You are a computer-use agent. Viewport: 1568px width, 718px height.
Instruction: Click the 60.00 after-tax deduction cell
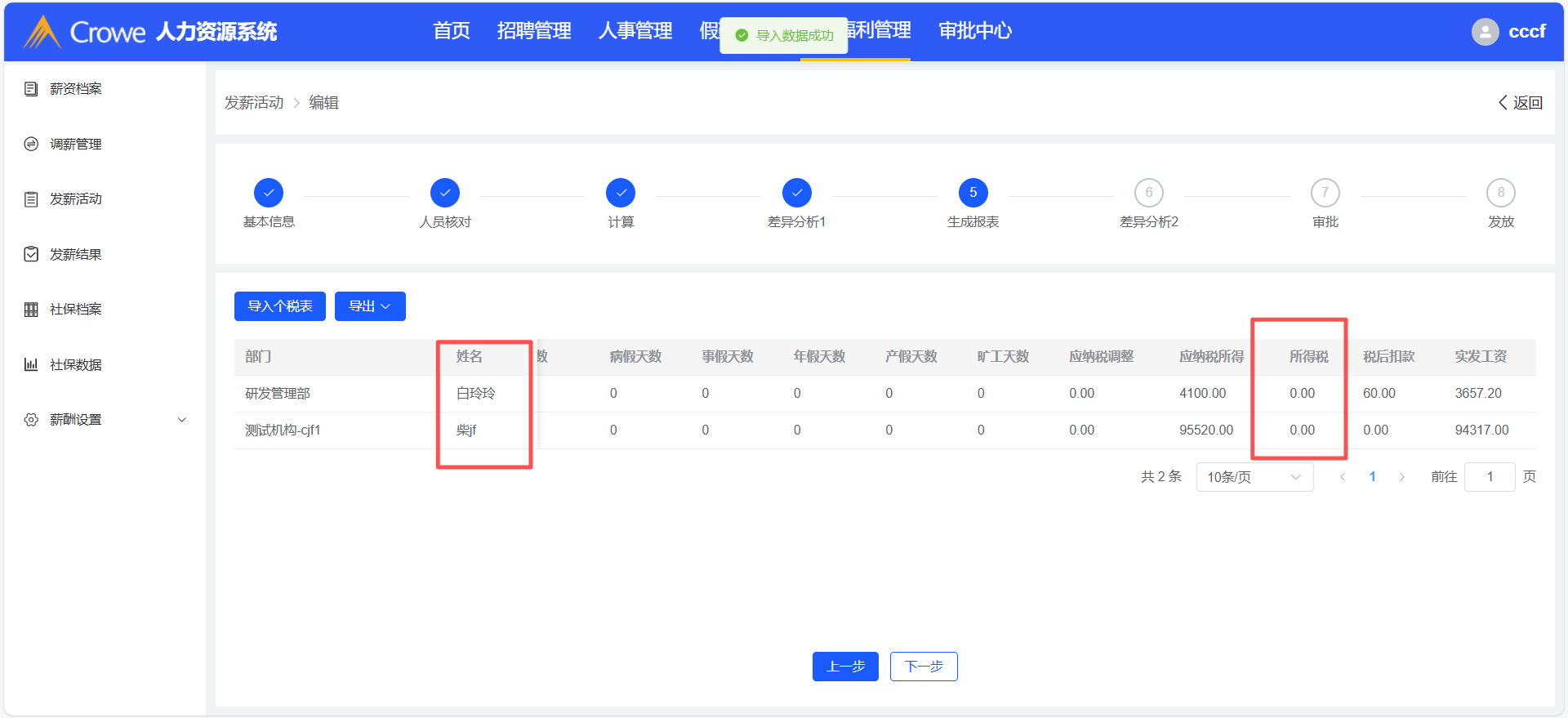[x=1379, y=394]
